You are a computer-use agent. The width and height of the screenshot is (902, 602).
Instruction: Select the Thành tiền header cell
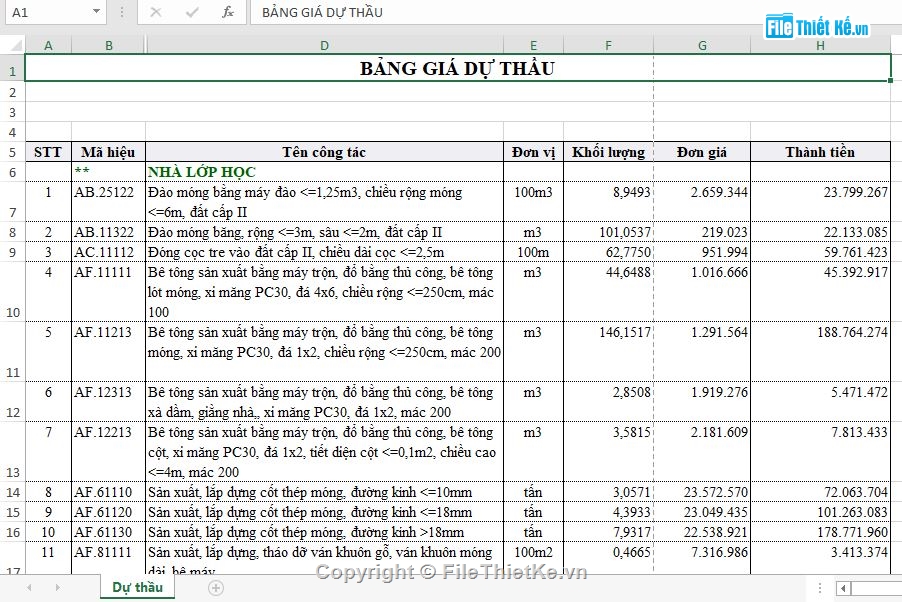(820, 152)
